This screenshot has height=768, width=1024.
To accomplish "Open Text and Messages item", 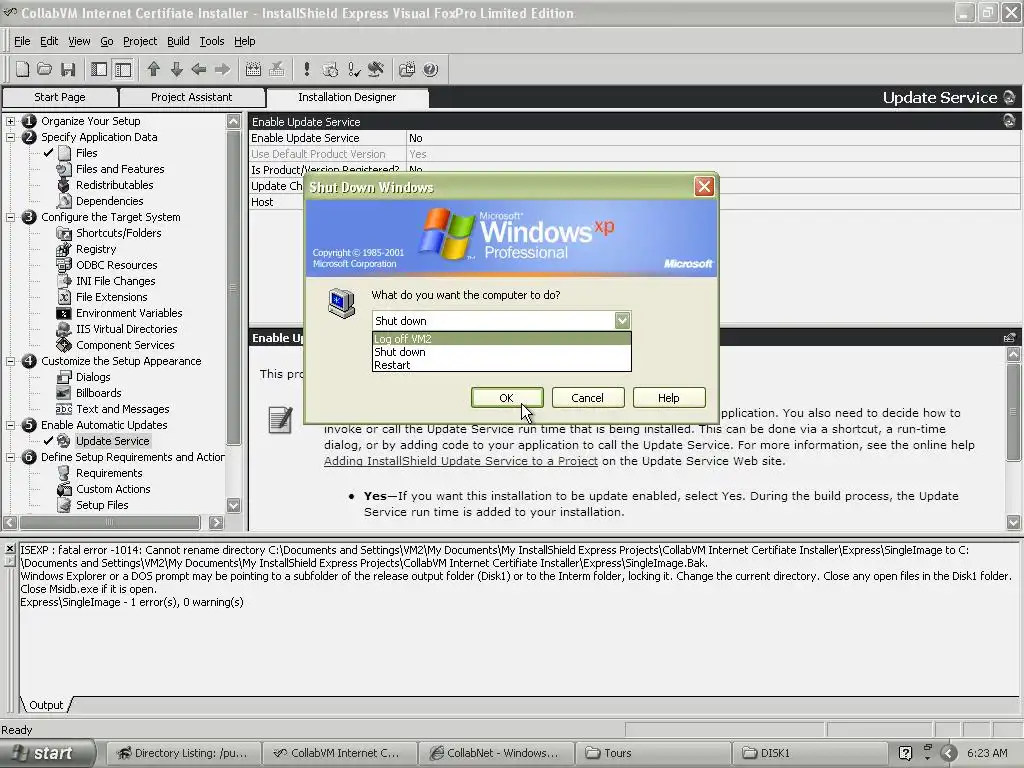I will (122, 409).
